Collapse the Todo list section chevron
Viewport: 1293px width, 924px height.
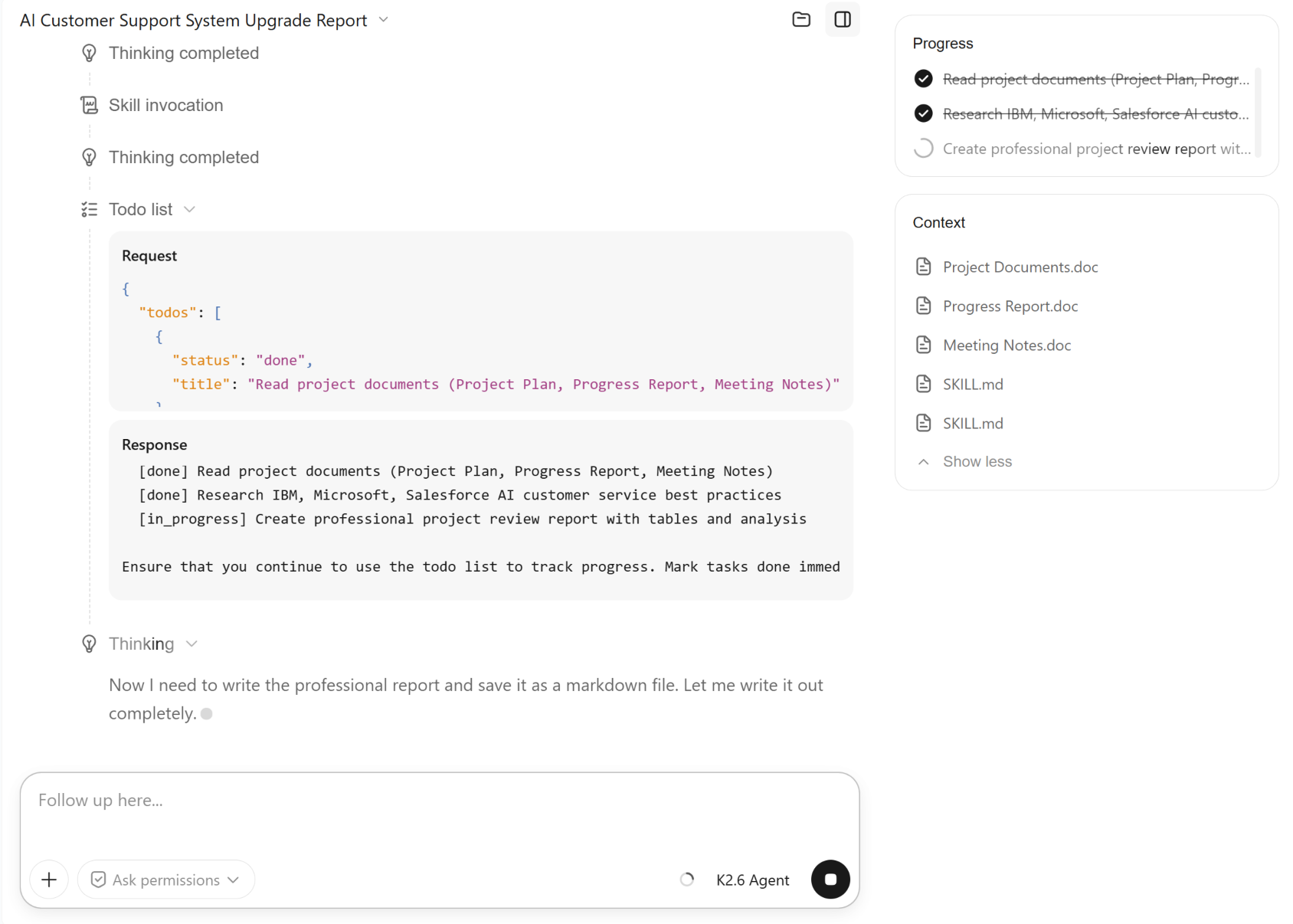click(x=190, y=209)
